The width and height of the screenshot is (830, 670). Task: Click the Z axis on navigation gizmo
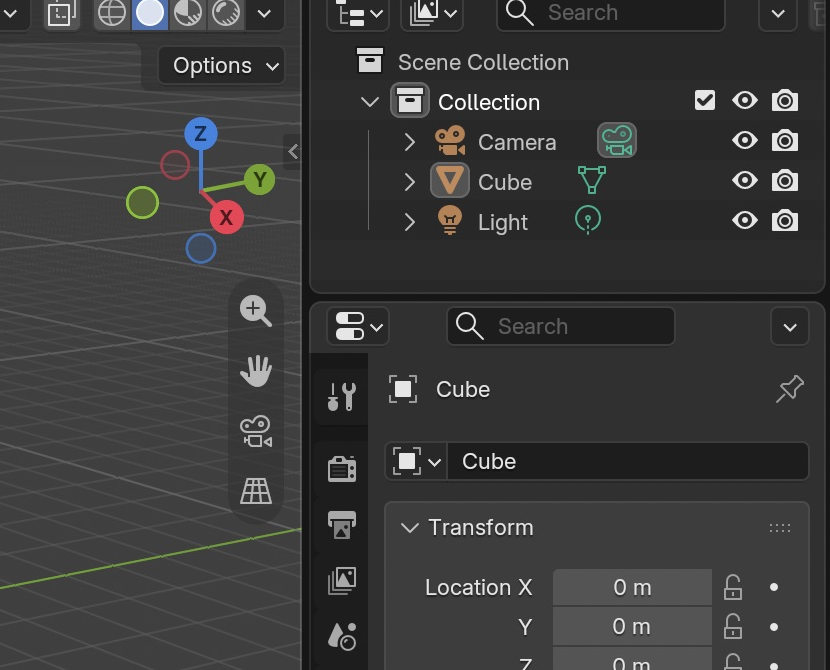coord(201,133)
